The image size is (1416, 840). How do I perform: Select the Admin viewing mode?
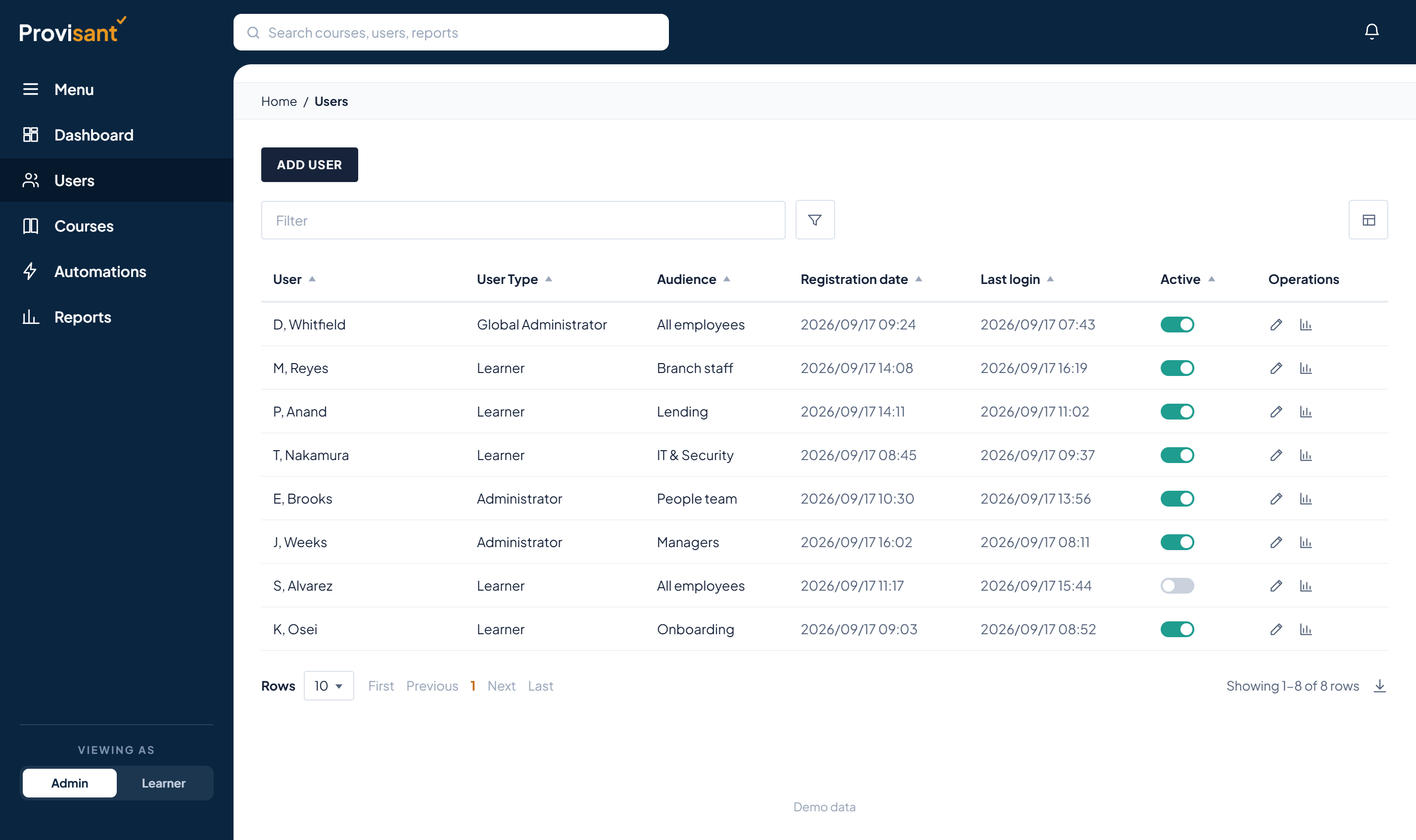(70, 783)
